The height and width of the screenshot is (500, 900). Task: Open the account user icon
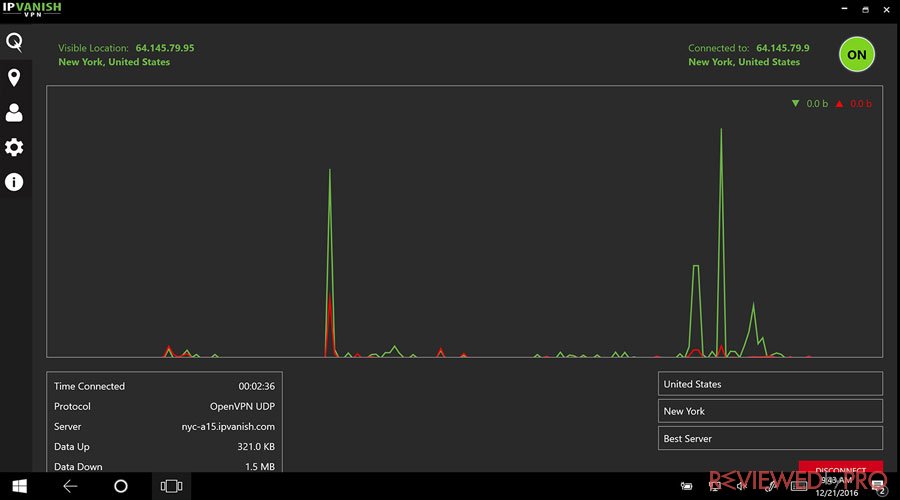coord(14,113)
